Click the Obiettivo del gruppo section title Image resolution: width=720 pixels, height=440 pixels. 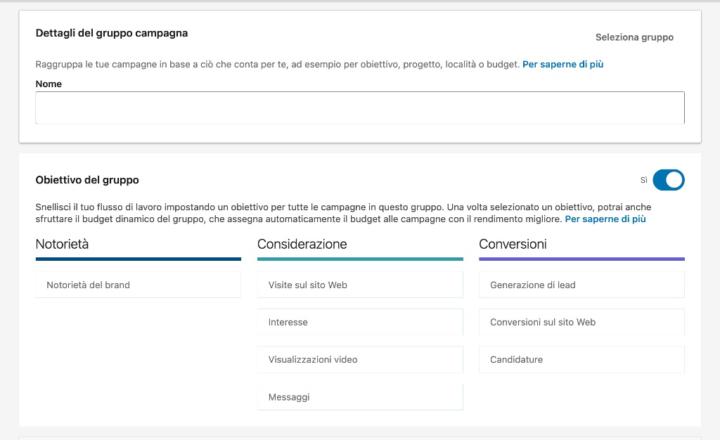click(87, 180)
